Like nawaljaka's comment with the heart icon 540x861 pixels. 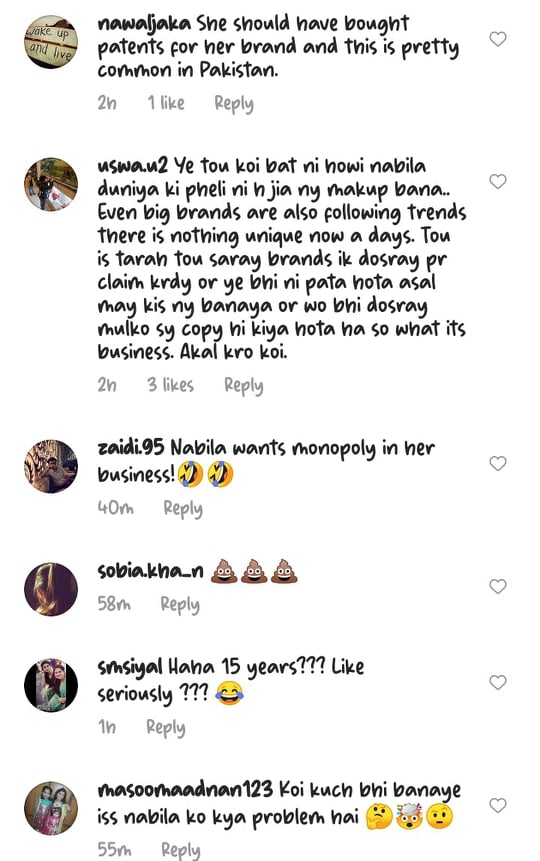click(x=498, y=39)
